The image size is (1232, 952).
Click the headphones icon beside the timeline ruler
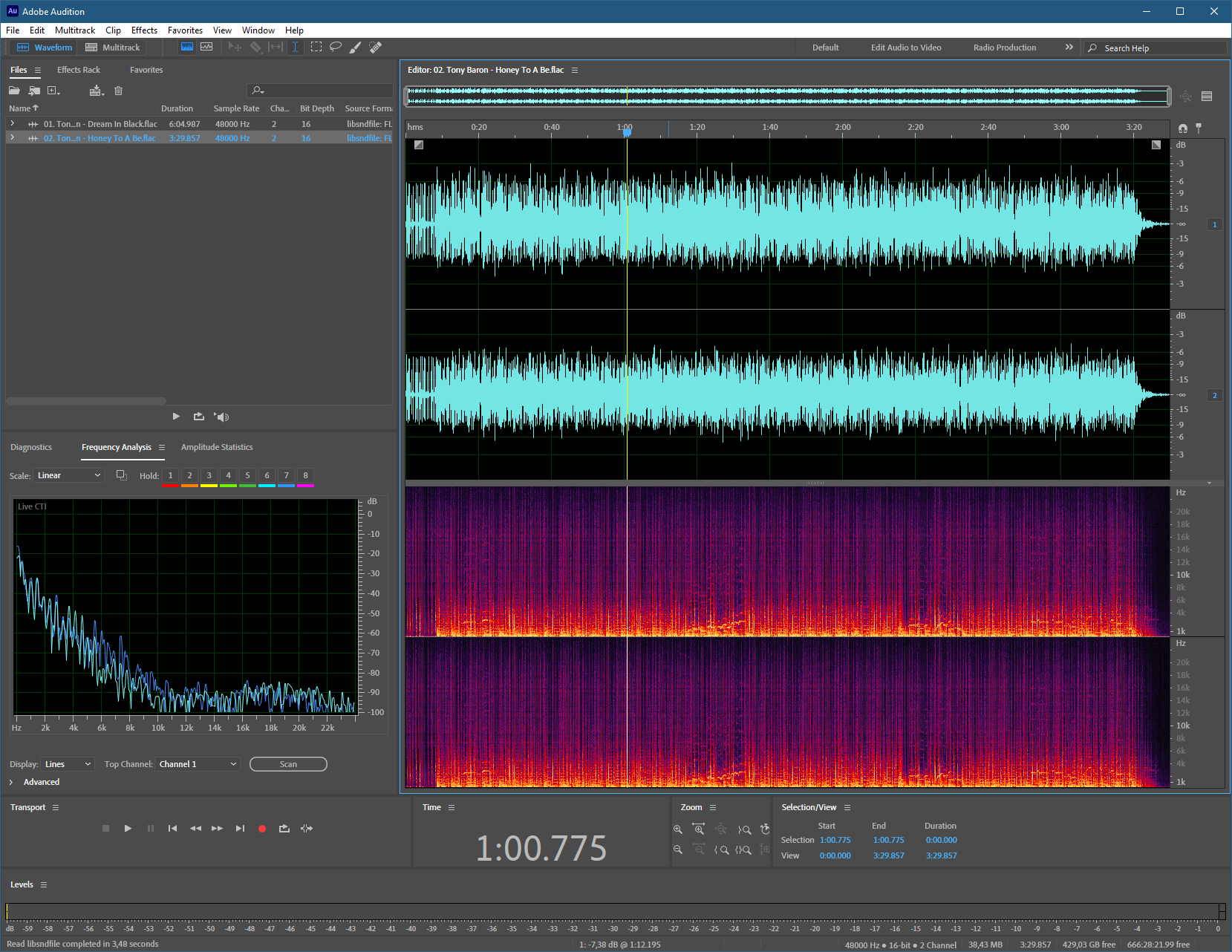(1182, 128)
